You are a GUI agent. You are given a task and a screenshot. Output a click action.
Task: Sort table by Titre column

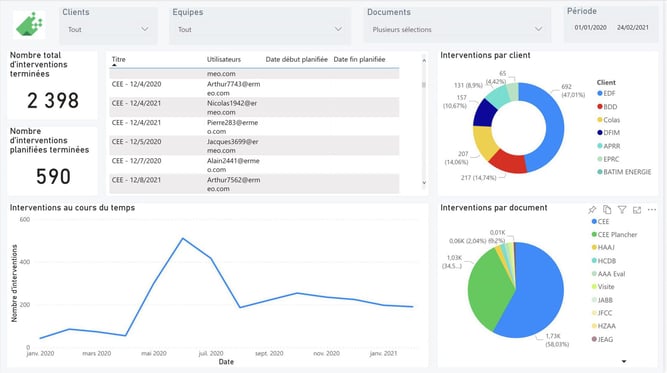(x=119, y=60)
